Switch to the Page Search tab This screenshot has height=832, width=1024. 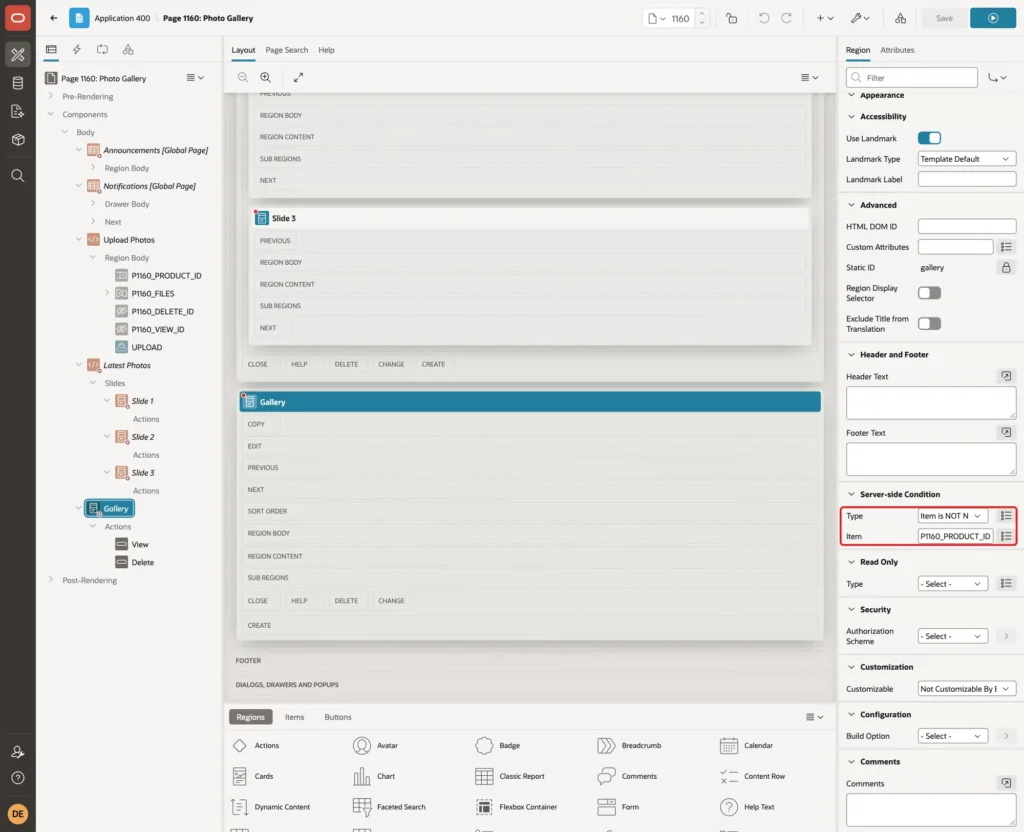click(286, 50)
